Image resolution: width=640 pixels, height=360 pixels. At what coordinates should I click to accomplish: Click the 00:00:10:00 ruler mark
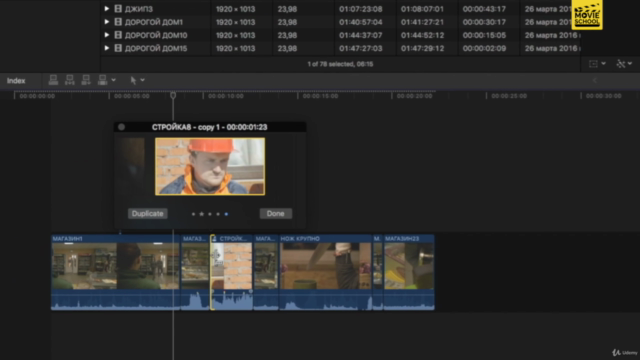226,96
